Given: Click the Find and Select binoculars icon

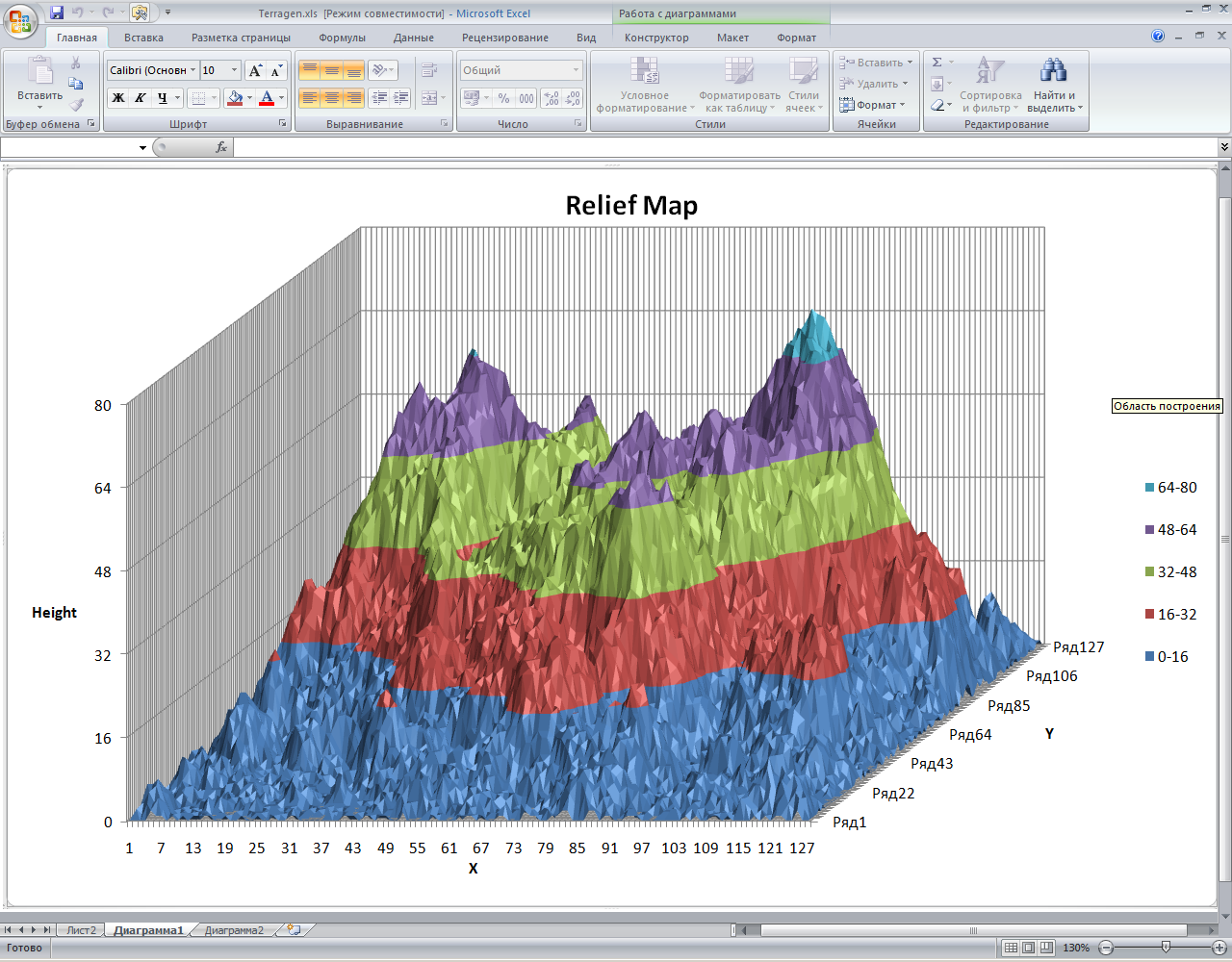Looking at the screenshot, I should pos(1054,70).
